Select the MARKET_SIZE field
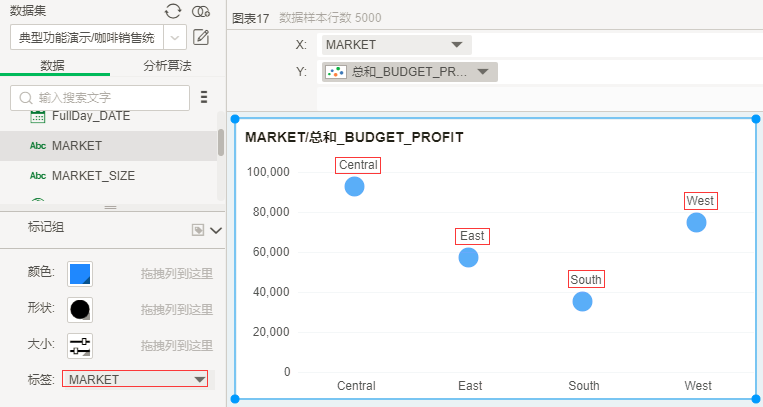 93,175
